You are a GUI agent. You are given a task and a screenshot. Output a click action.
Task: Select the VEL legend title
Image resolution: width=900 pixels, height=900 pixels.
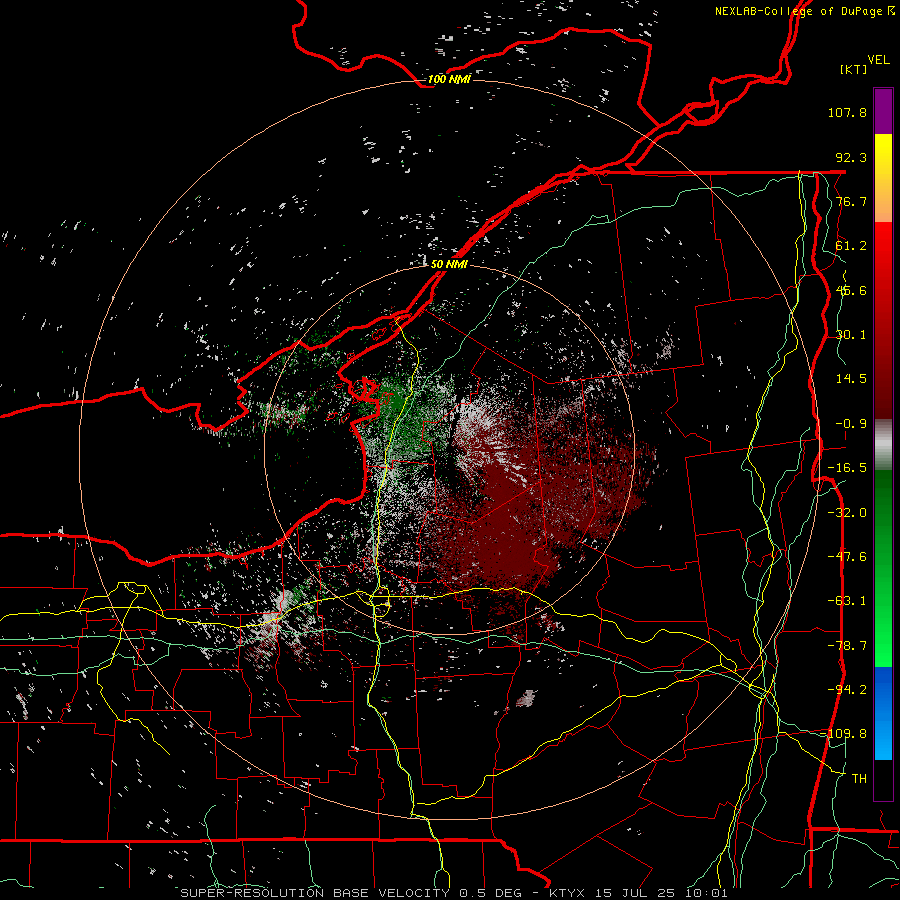tap(878, 60)
